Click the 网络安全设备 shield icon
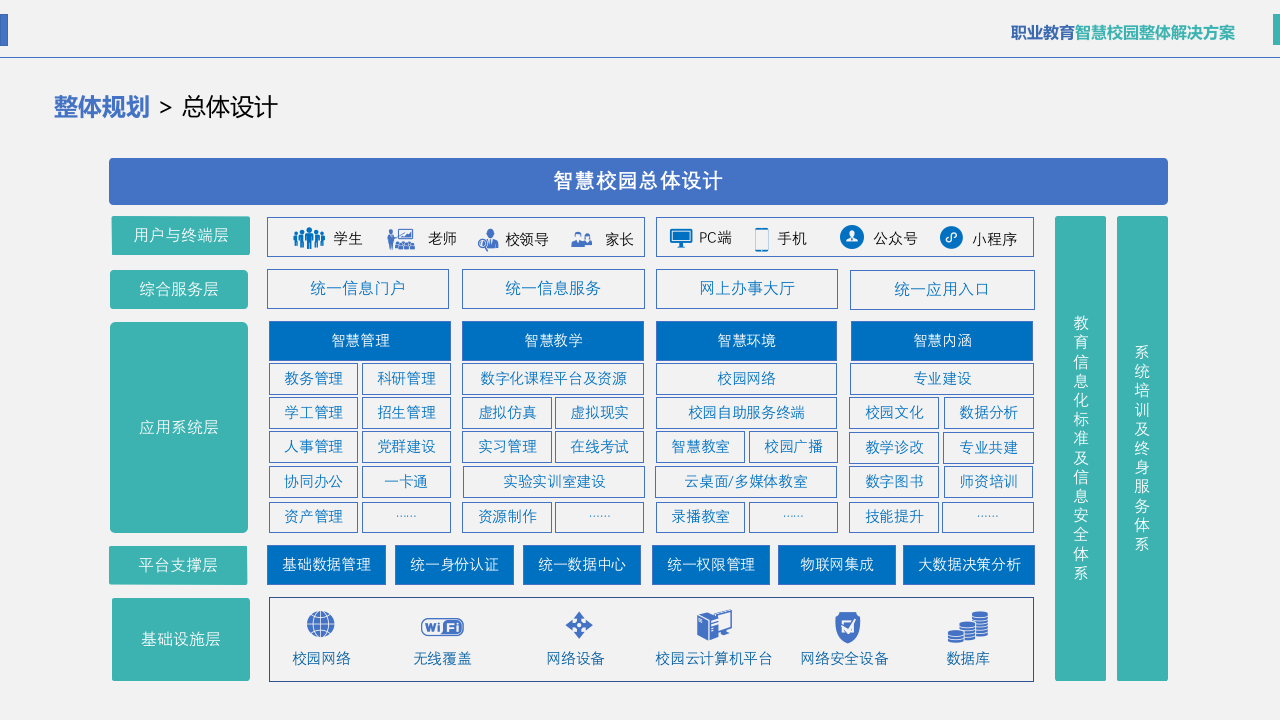The image size is (1280, 720). point(847,624)
